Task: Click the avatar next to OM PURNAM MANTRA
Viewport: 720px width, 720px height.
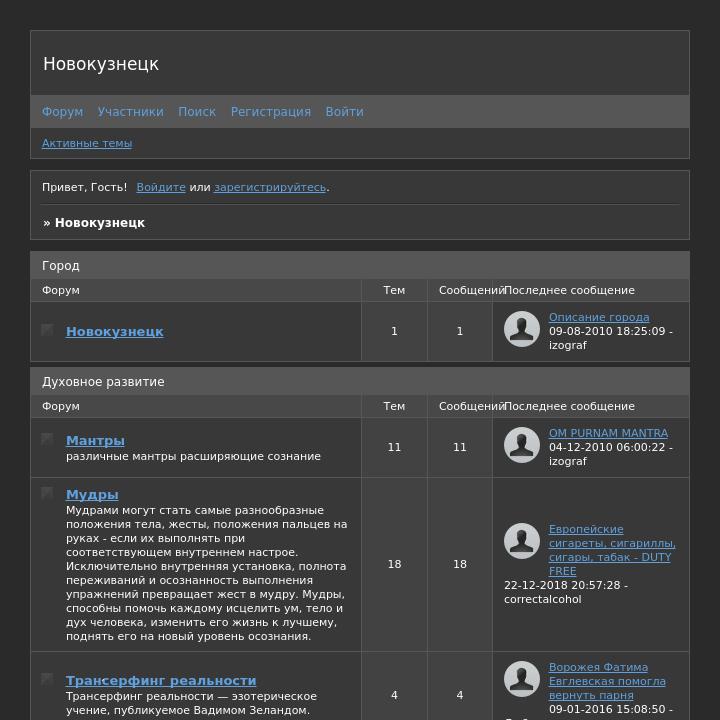Action: (522, 445)
